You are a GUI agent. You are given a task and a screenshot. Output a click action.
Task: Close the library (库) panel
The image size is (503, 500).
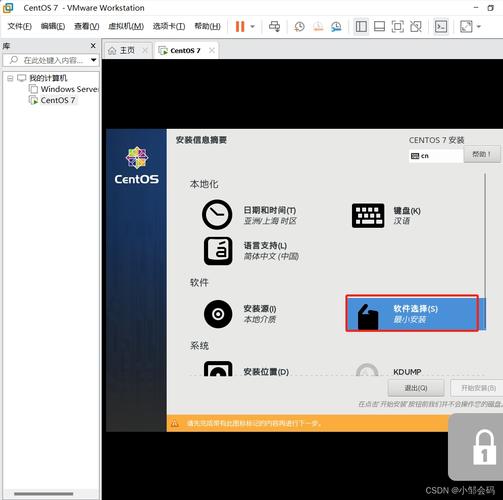(x=93, y=45)
